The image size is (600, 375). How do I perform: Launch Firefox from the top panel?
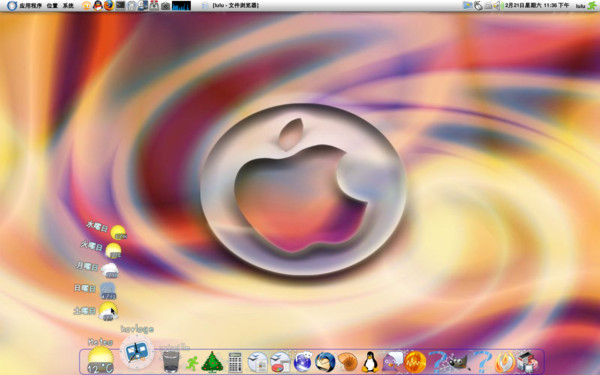coord(109,5)
